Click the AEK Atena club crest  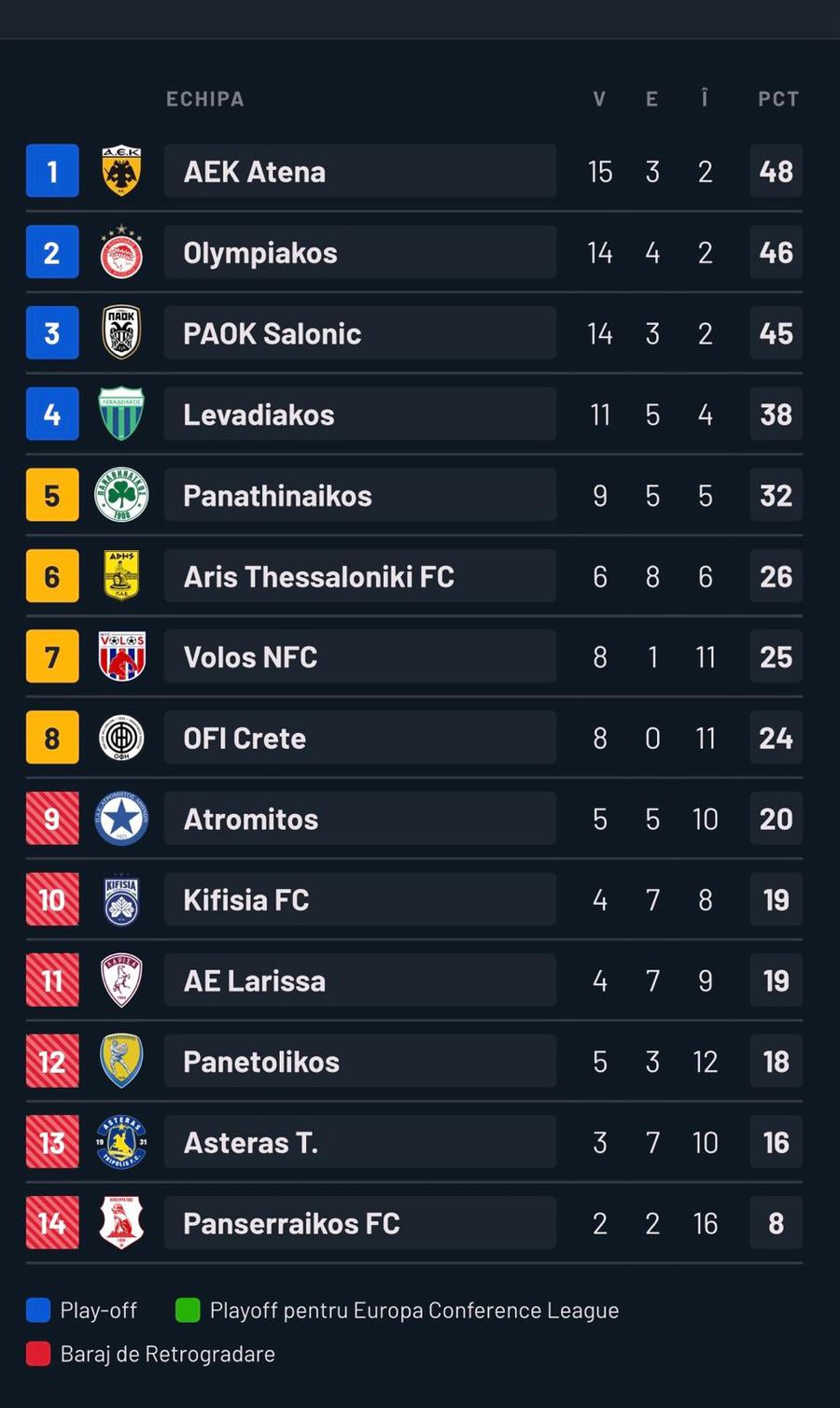click(120, 171)
